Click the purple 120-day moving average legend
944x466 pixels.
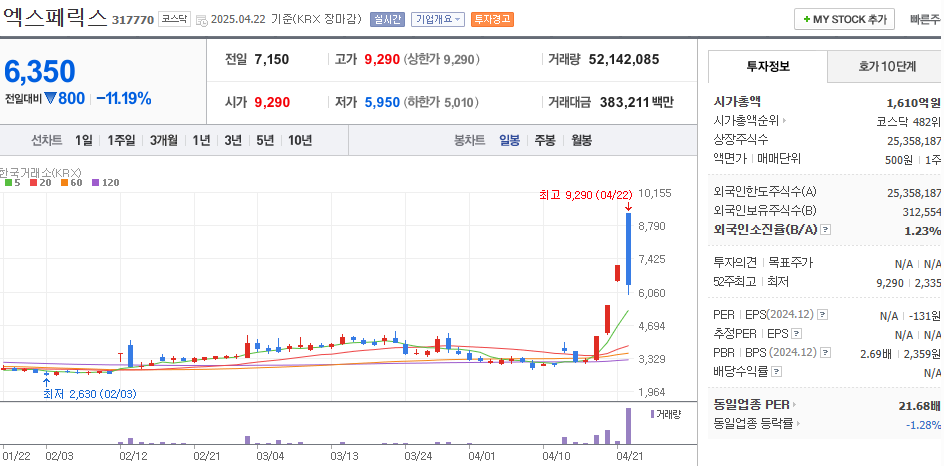coord(105,182)
